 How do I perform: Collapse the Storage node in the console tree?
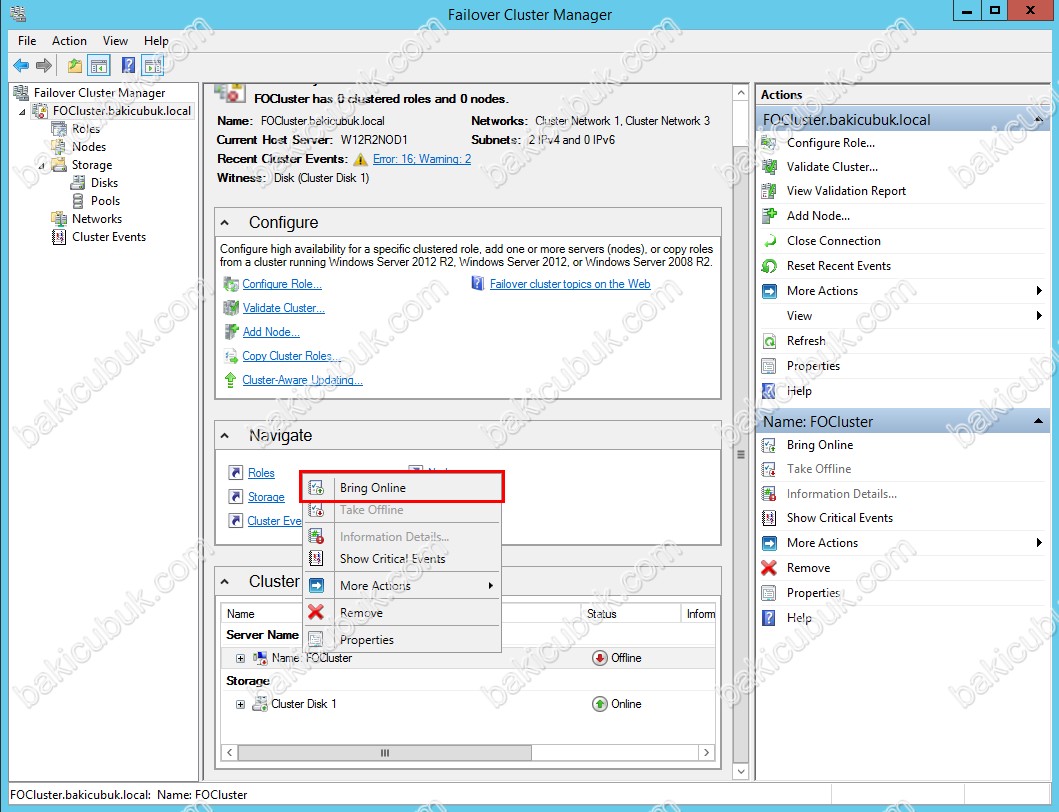click(41, 166)
